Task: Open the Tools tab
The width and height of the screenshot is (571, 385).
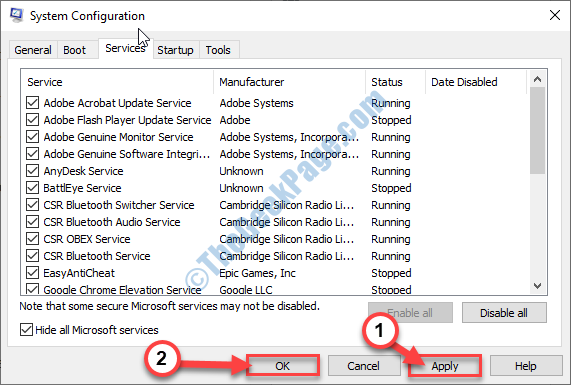Action: pyautogui.click(x=218, y=50)
